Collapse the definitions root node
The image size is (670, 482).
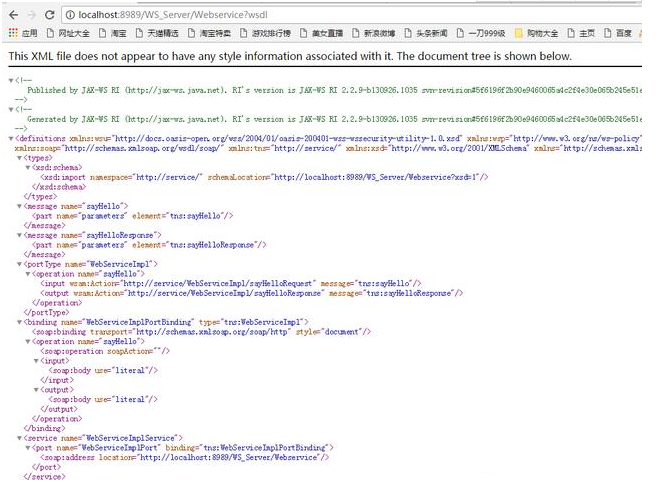(11, 138)
